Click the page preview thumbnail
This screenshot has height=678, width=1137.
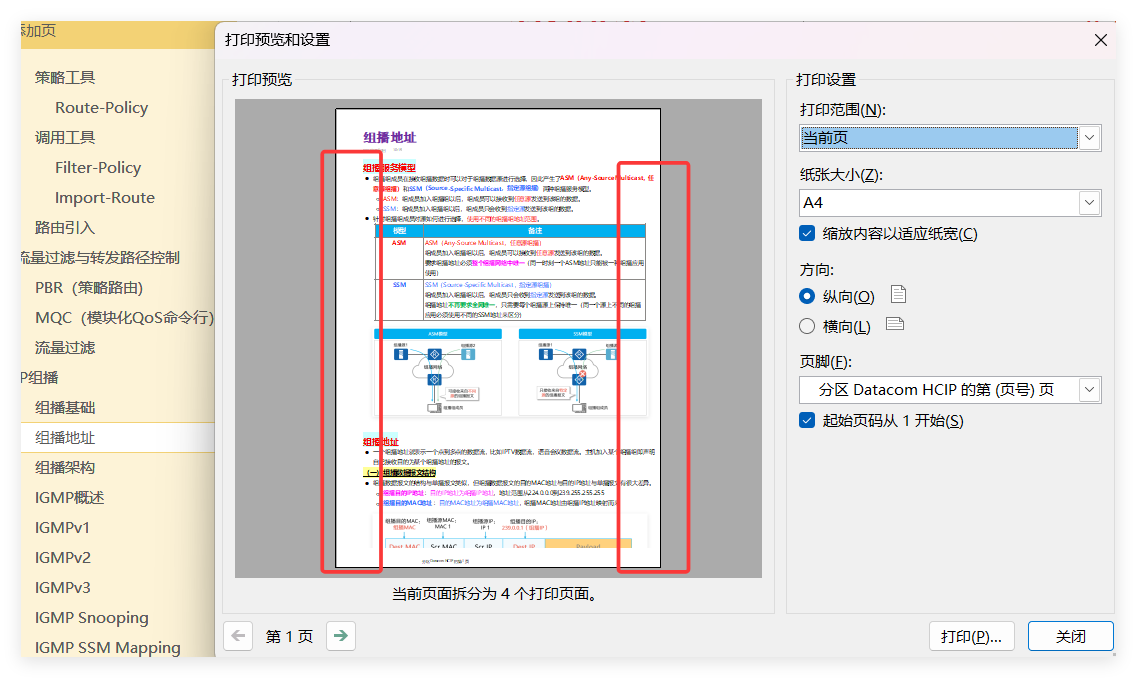point(497,338)
